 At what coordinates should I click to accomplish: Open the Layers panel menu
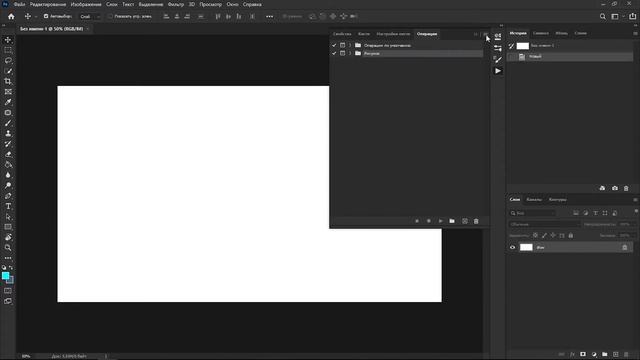coord(635,200)
